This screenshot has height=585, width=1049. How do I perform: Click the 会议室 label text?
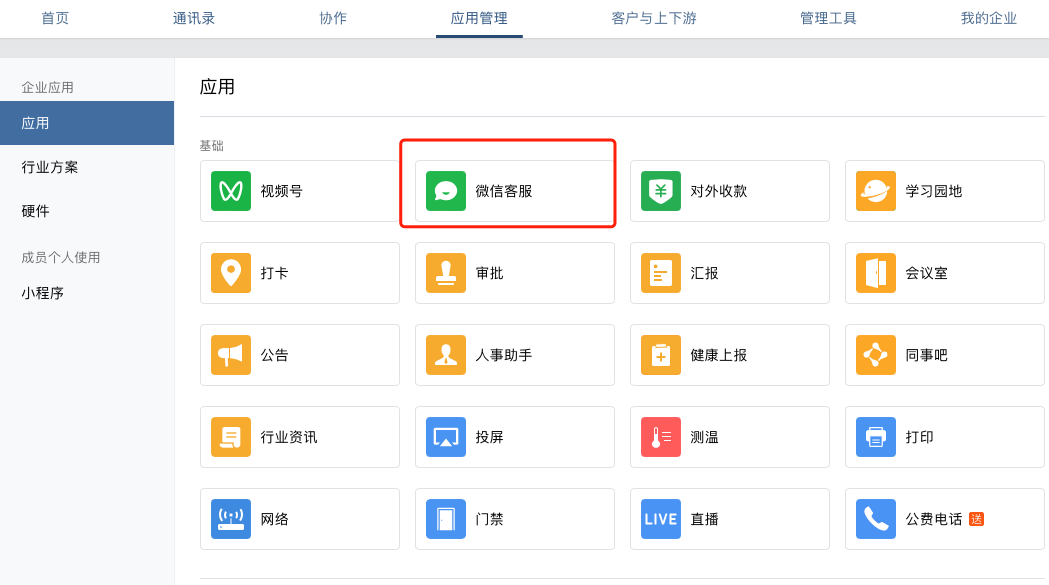point(927,273)
